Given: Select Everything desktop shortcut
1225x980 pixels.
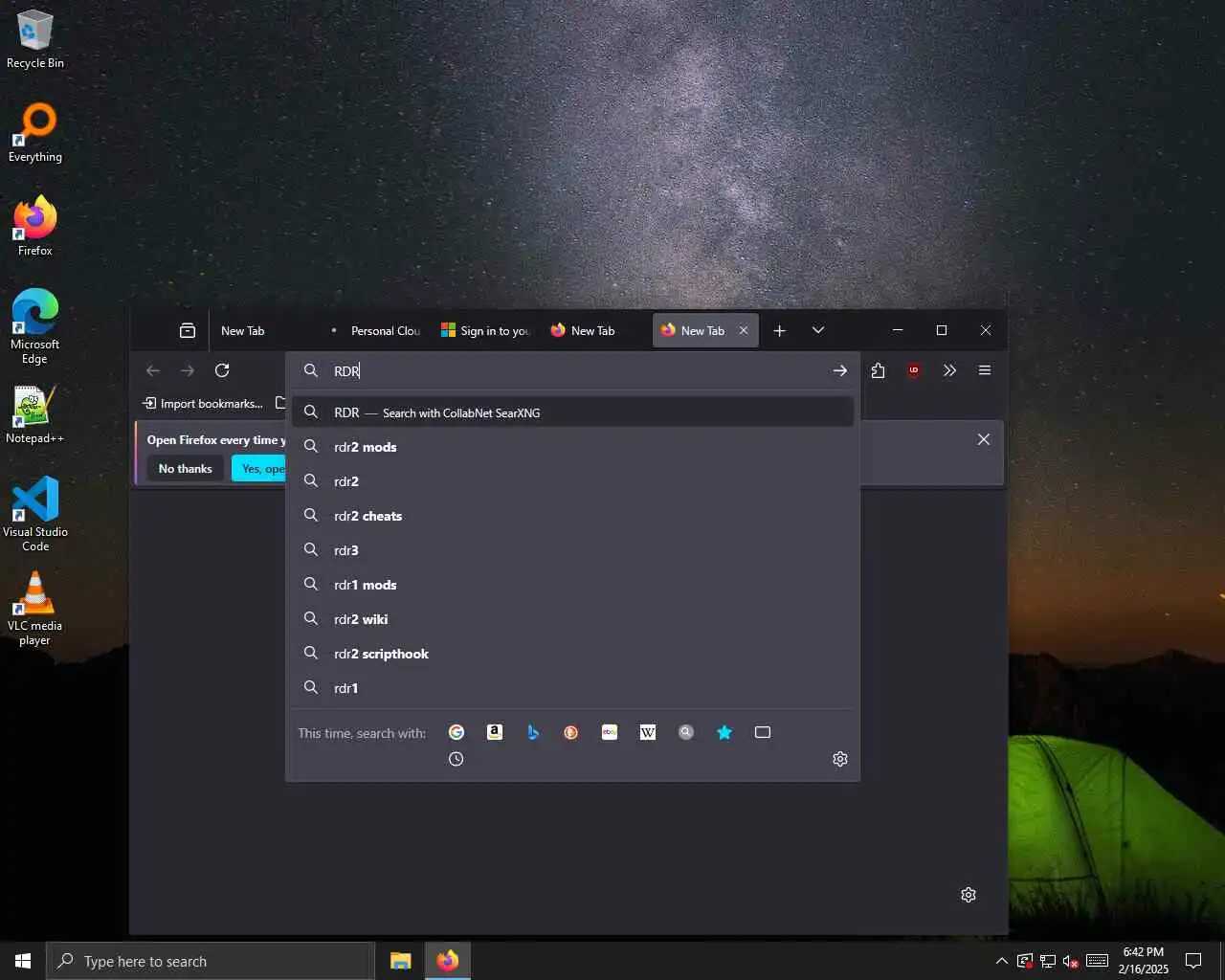Looking at the screenshot, I should 35,133.
